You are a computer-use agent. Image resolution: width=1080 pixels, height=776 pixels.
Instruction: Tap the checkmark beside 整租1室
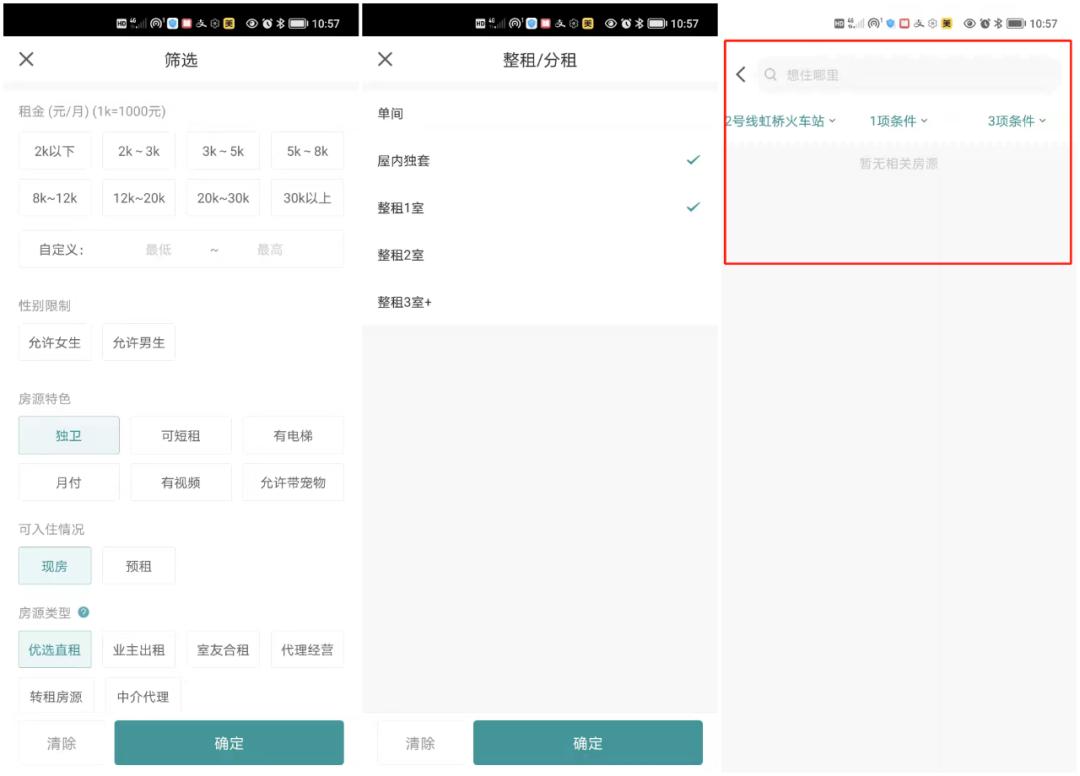tap(693, 207)
